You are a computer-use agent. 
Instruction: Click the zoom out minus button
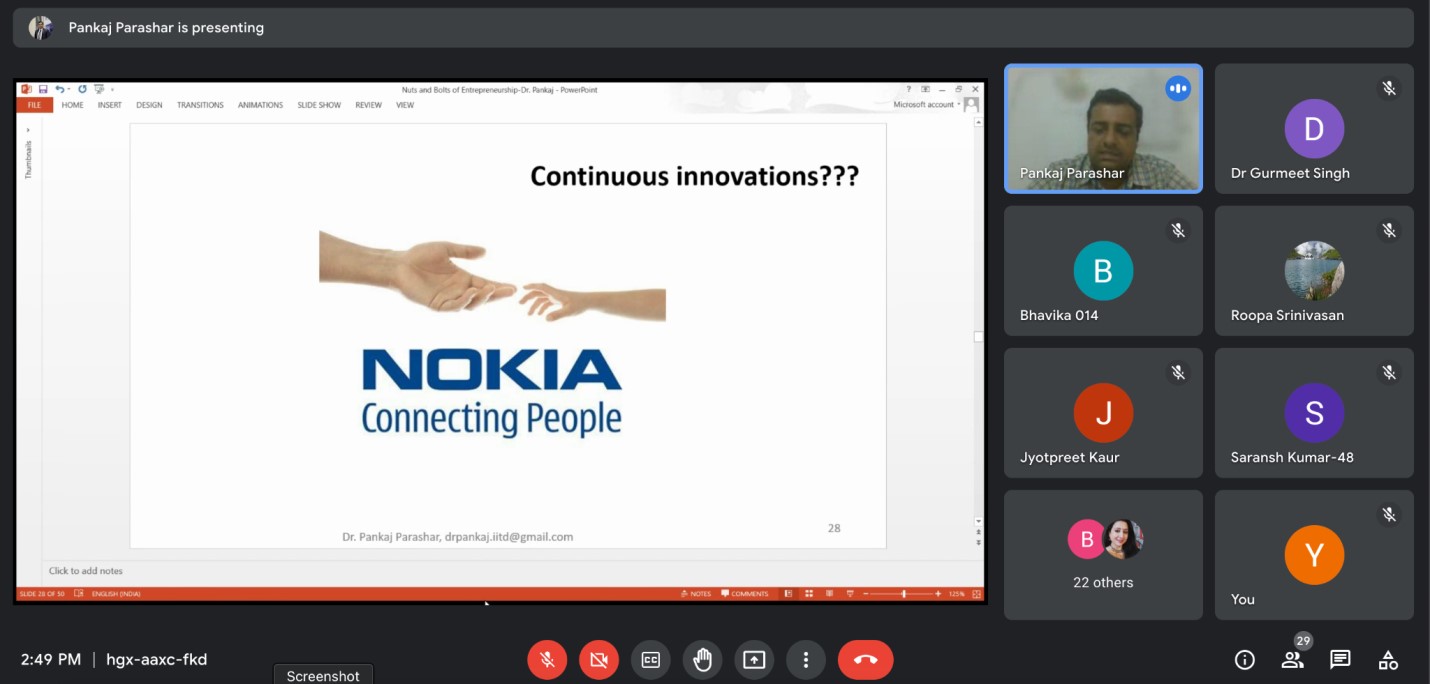[x=866, y=594]
